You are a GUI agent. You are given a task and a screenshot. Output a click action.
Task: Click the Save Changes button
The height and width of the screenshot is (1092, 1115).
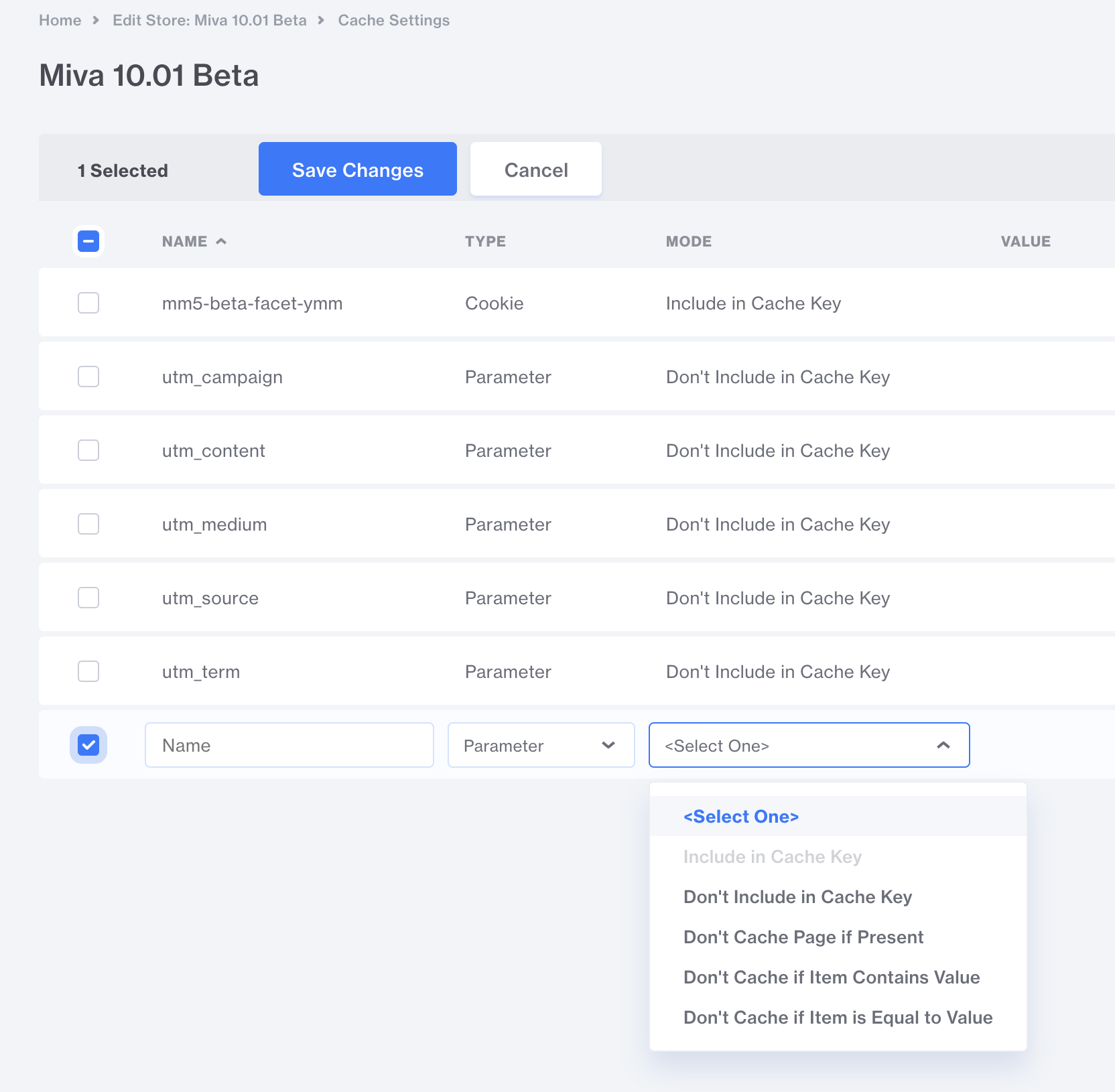357,169
